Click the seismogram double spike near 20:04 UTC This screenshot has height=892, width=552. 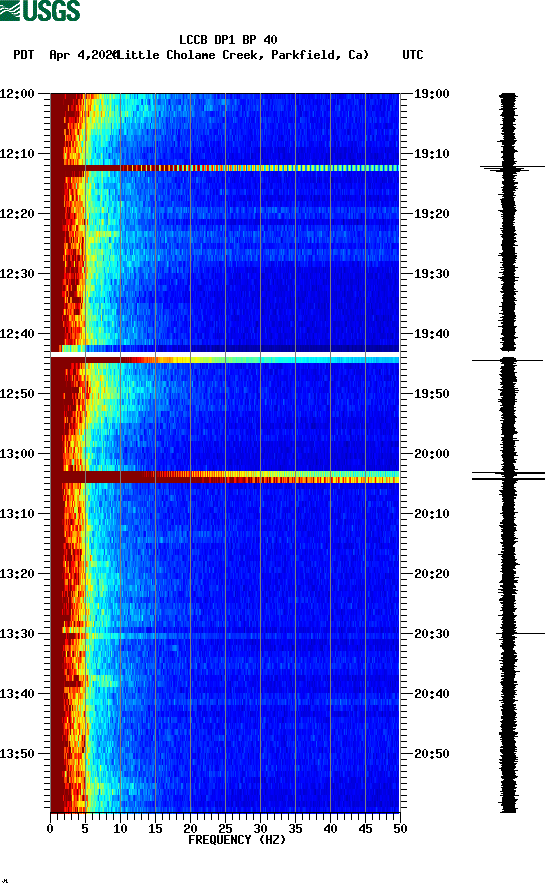508,476
